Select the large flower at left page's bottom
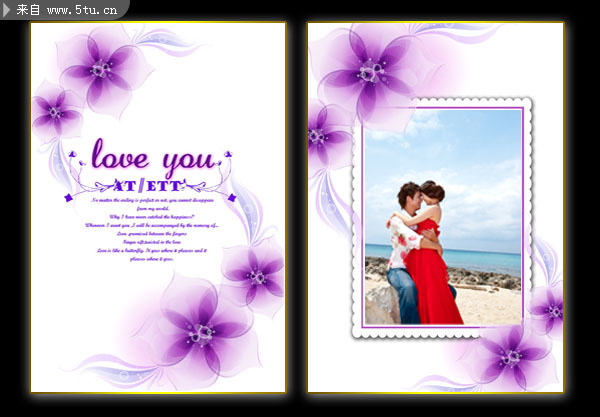This screenshot has width=600, height=417. point(204,331)
